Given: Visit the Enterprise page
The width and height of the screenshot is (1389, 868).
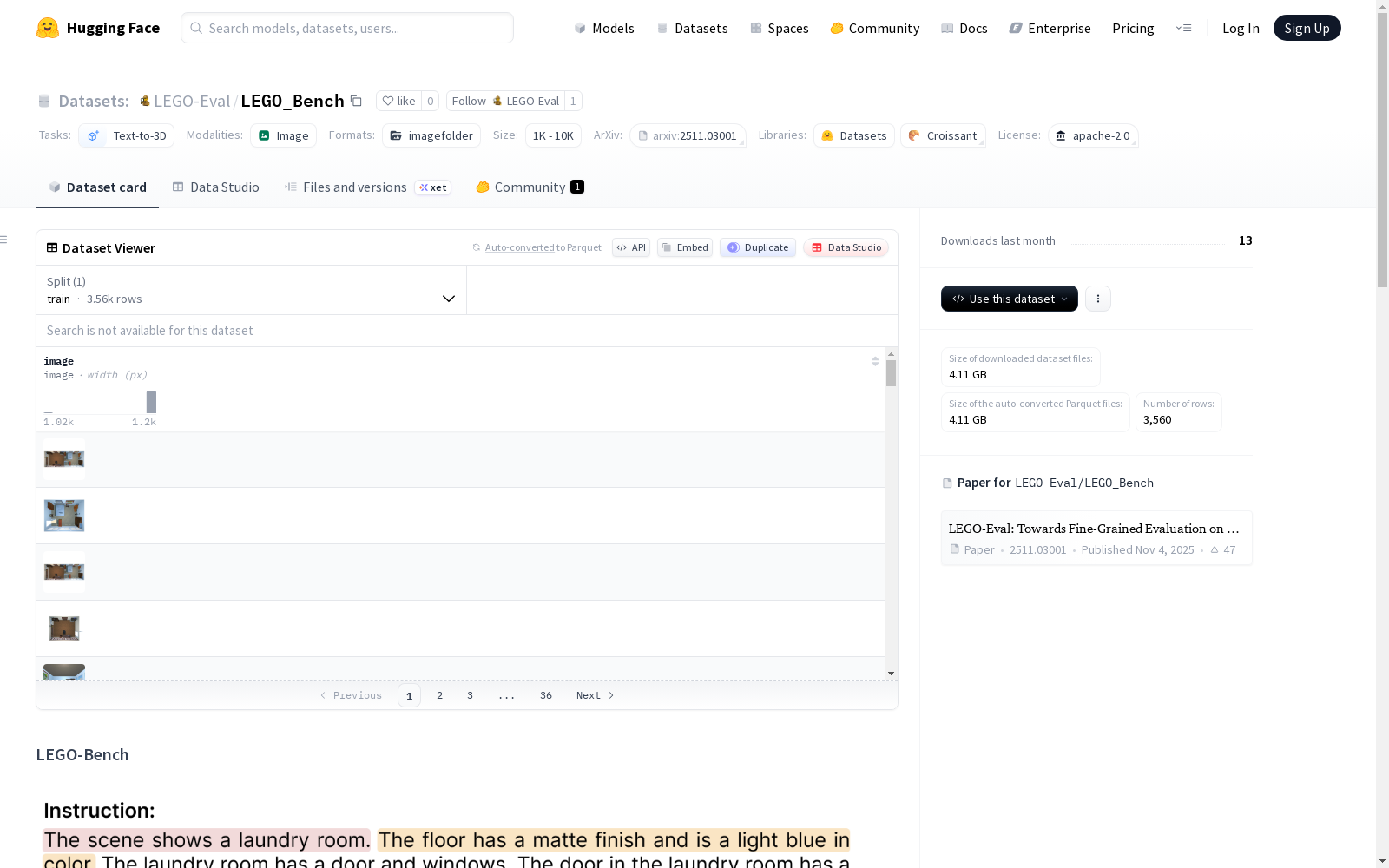Looking at the screenshot, I should click(1050, 28).
